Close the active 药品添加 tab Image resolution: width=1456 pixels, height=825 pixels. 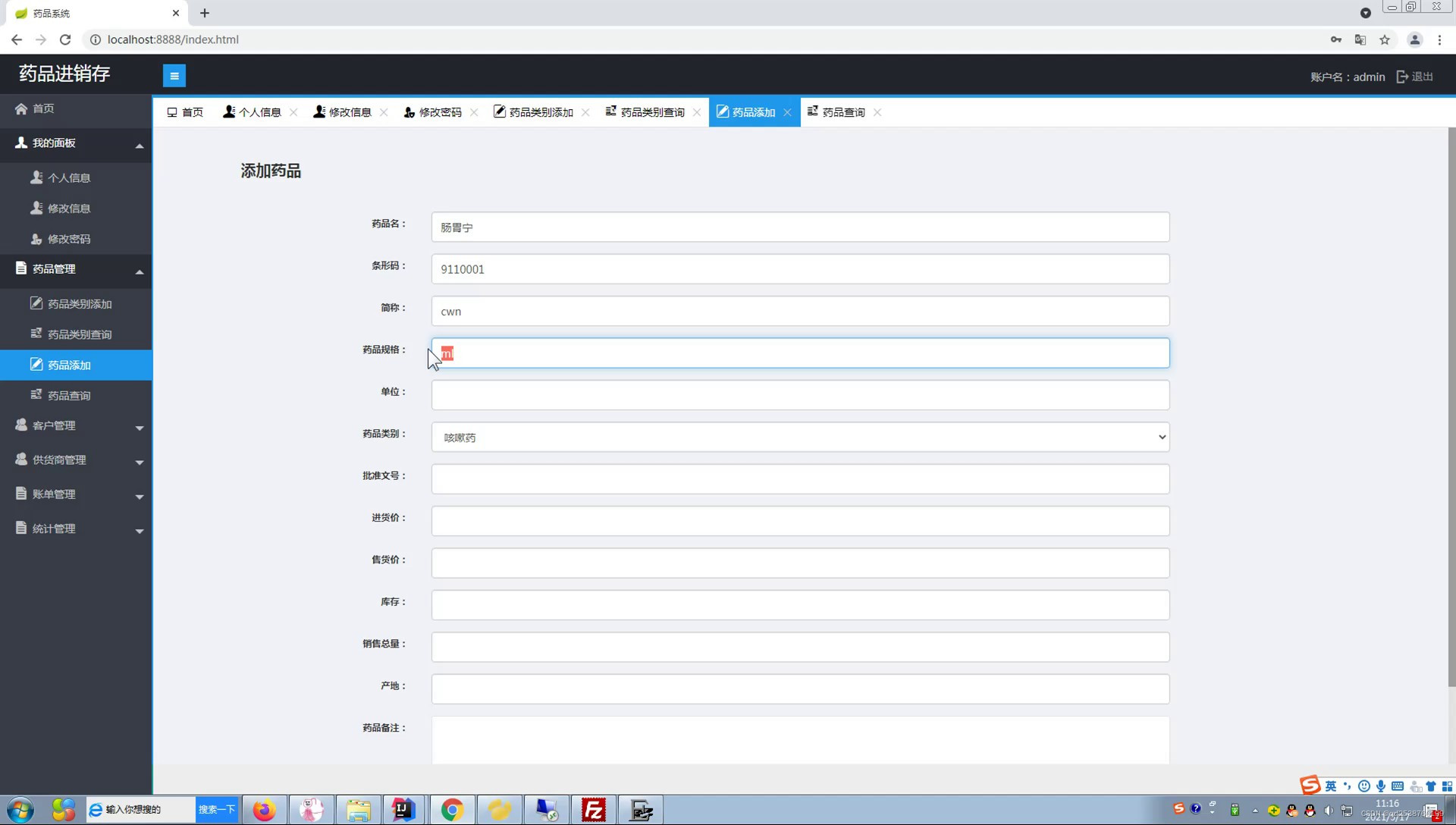[x=787, y=112]
